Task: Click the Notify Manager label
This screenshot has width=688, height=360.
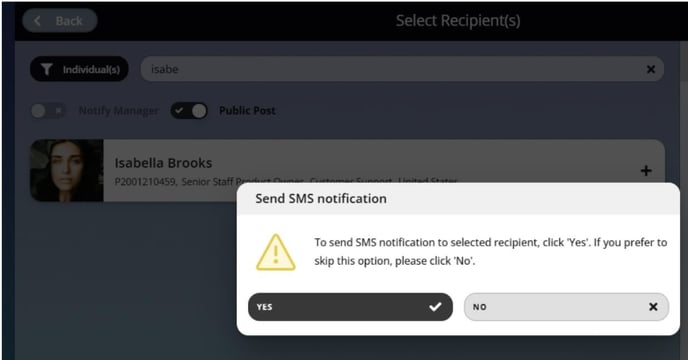Action: tap(118, 111)
